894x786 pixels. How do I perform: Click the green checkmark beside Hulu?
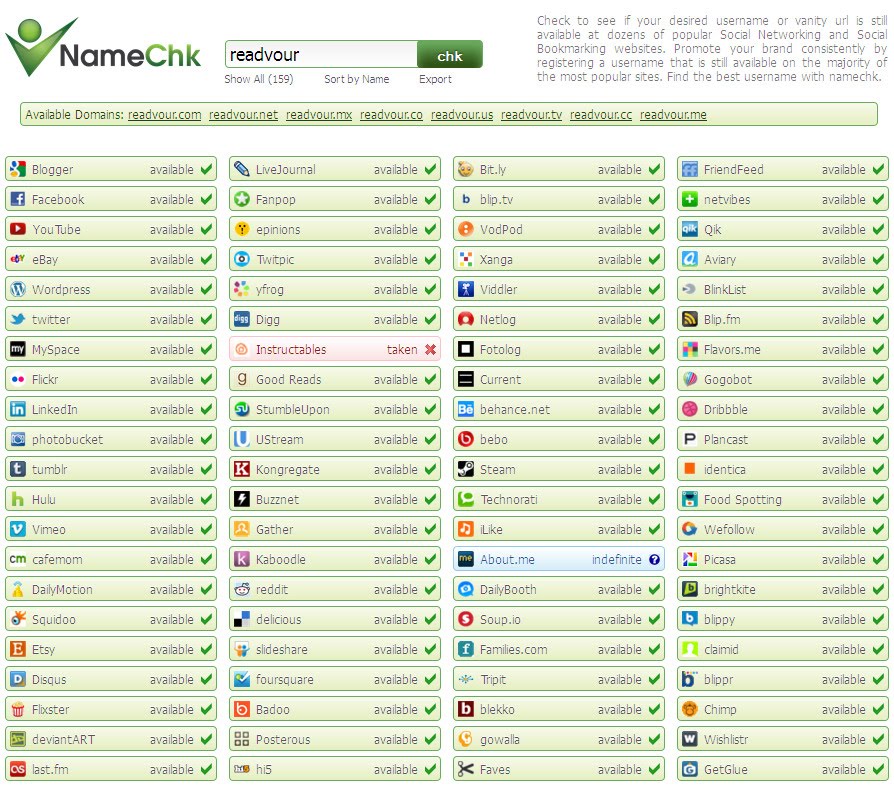pyautogui.click(x=206, y=499)
